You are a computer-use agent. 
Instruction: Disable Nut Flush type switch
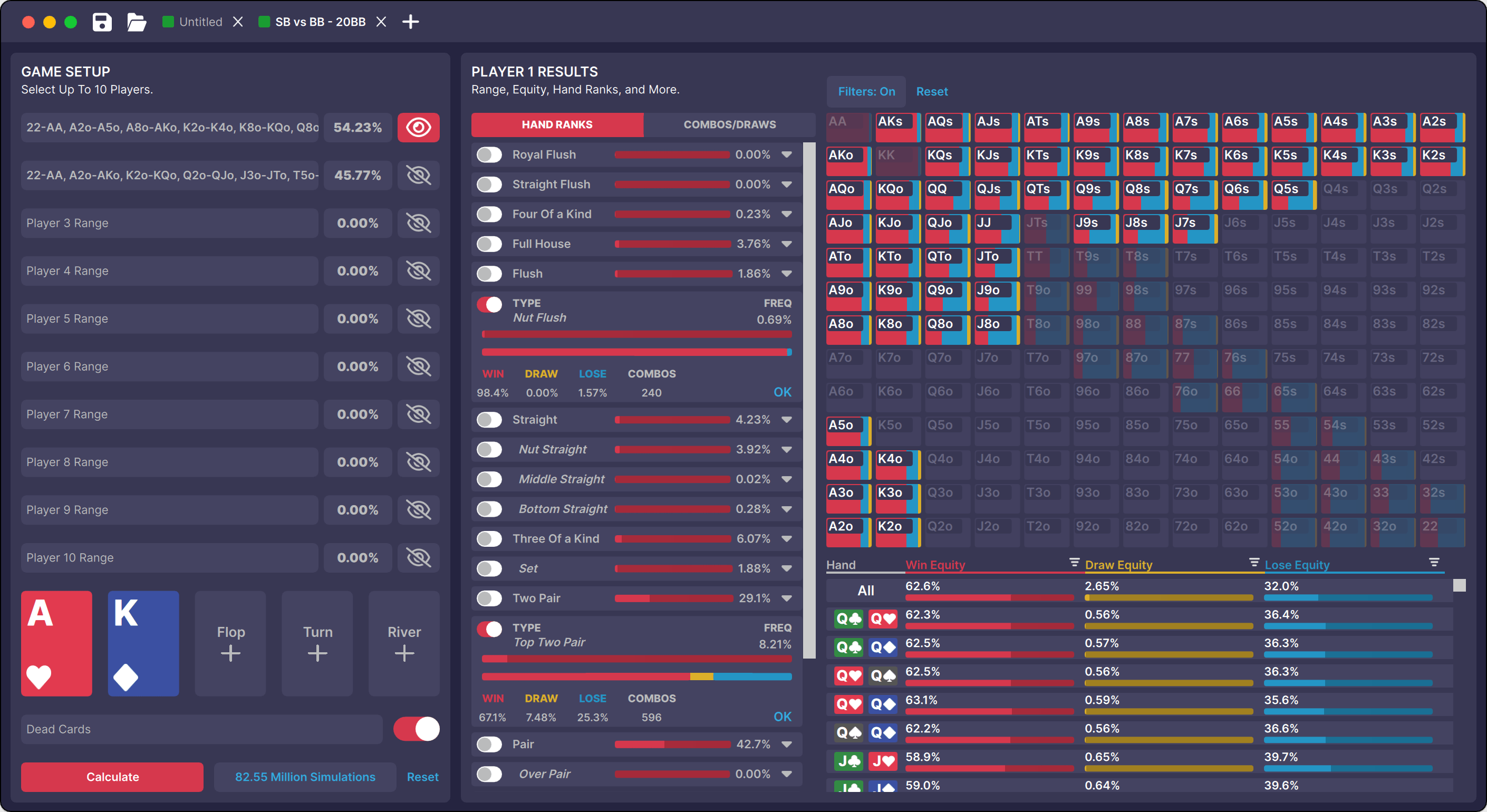pyautogui.click(x=489, y=304)
